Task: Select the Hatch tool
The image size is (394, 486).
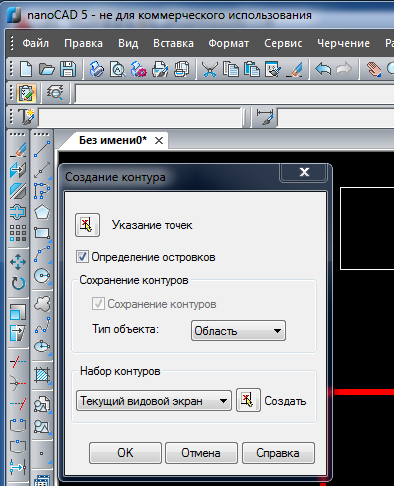Action: pyautogui.click(x=42, y=375)
